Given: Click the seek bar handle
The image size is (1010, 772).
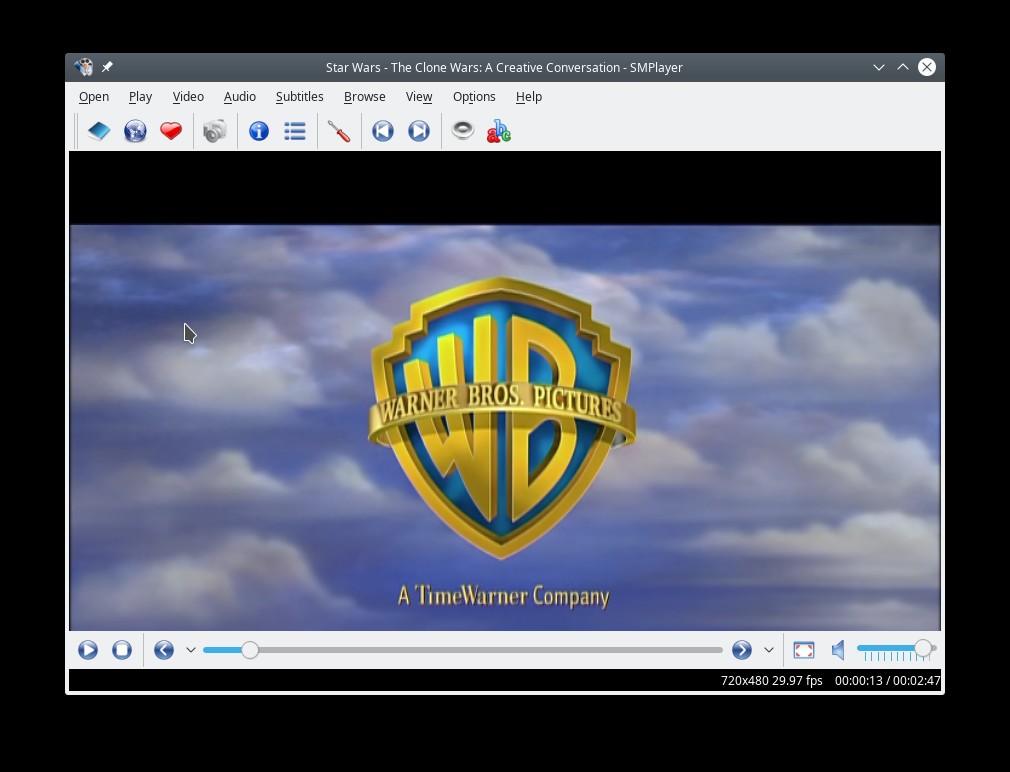Looking at the screenshot, I should pyautogui.click(x=250, y=650).
